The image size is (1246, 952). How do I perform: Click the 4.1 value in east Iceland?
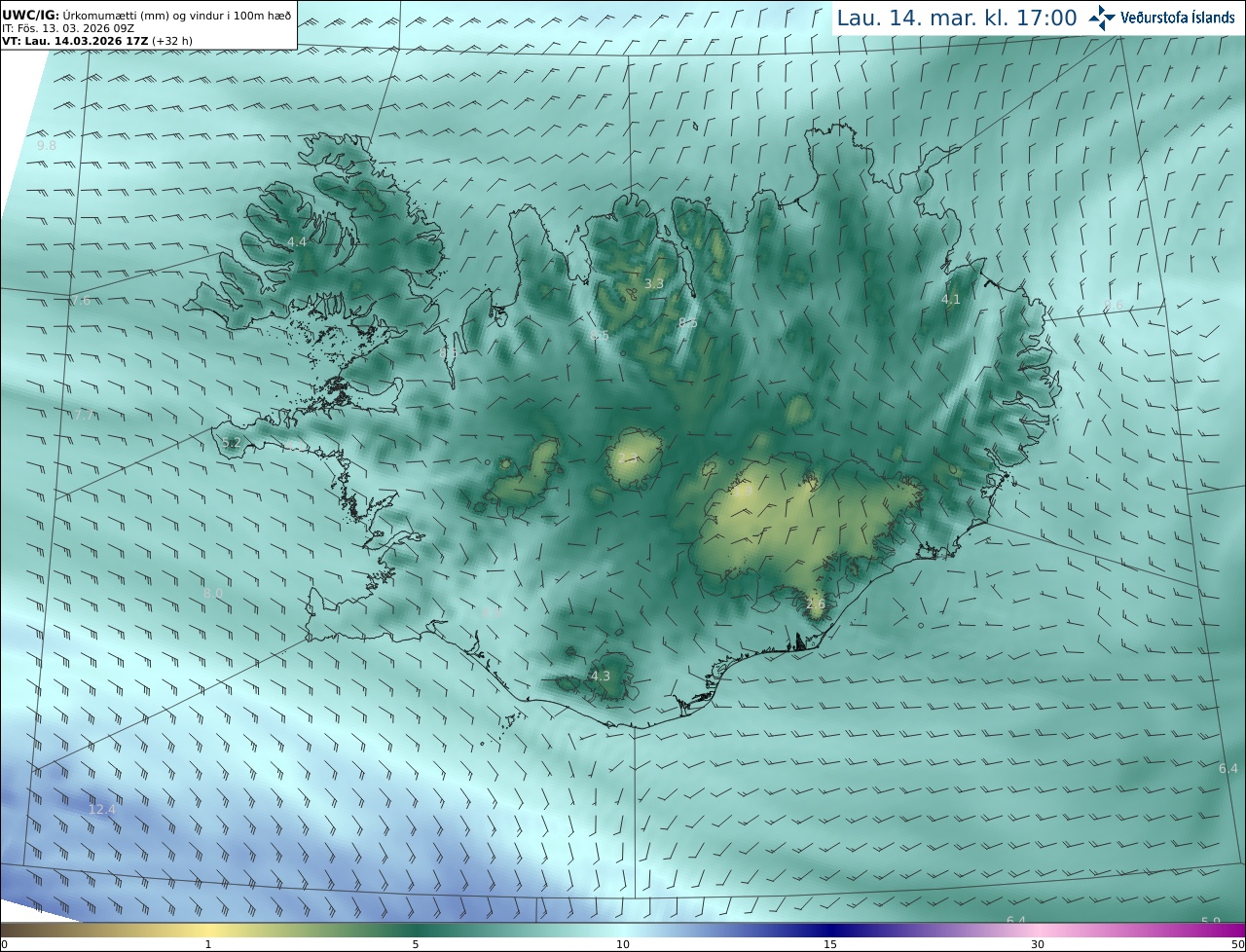tap(951, 300)
